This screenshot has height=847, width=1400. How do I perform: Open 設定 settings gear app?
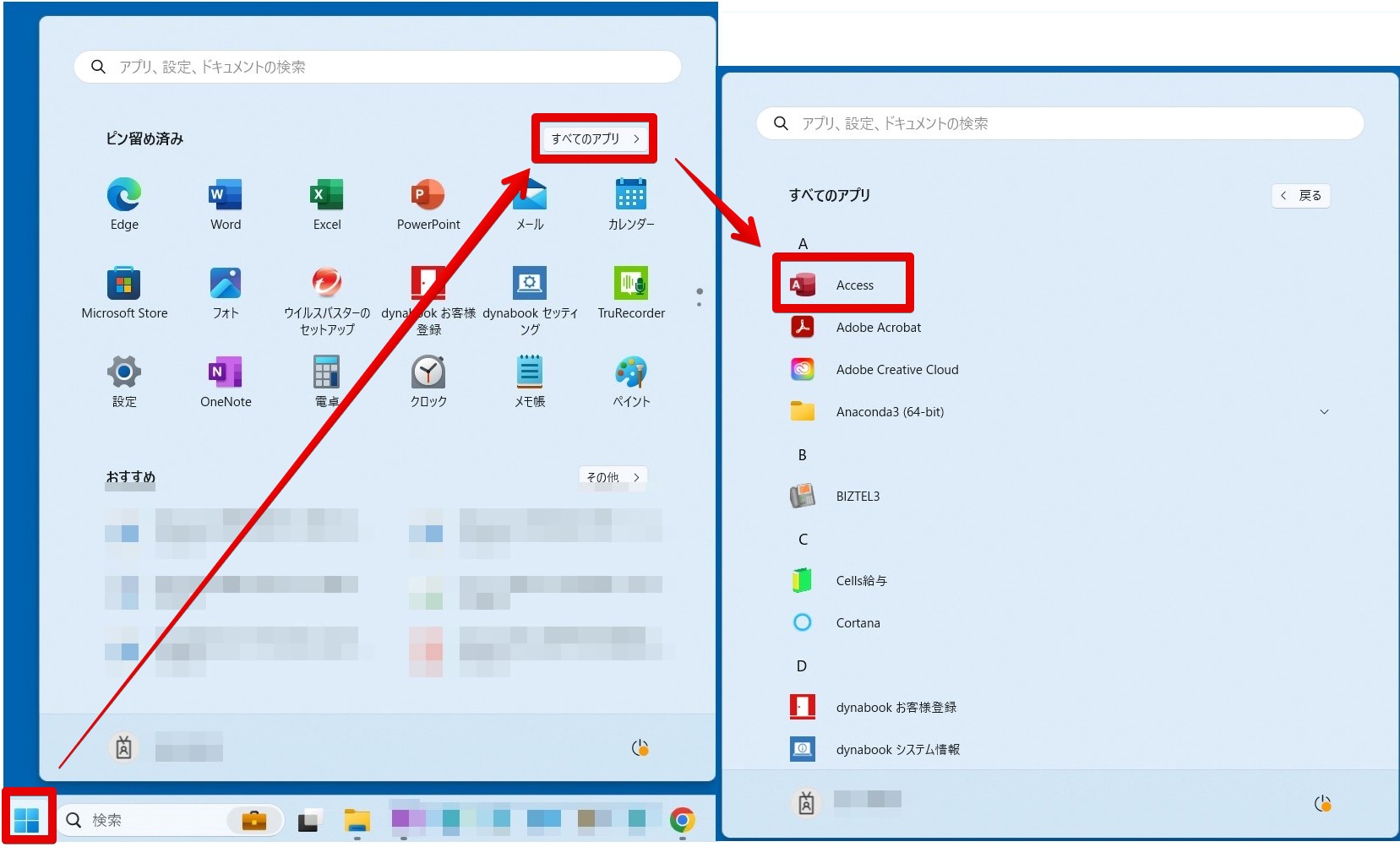click(x=124, y=382)
